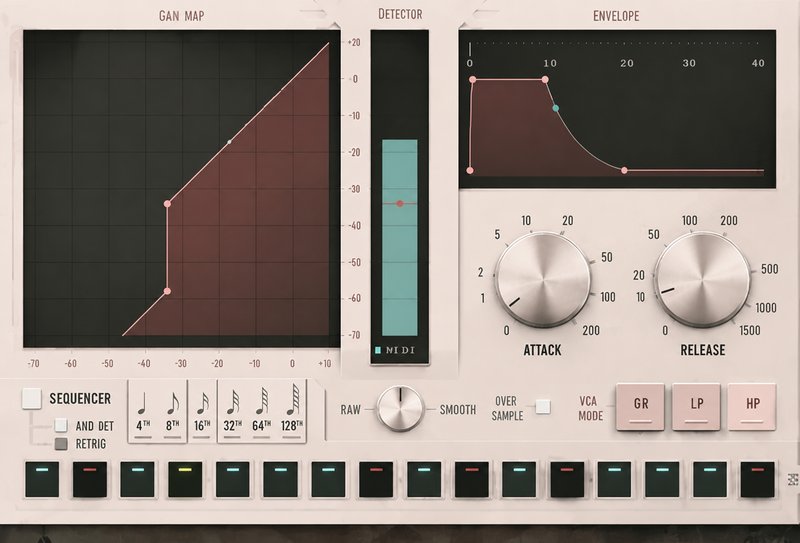Select GR VCA mode
Viewport: 800px width, 543px height.
click(640, 407)
